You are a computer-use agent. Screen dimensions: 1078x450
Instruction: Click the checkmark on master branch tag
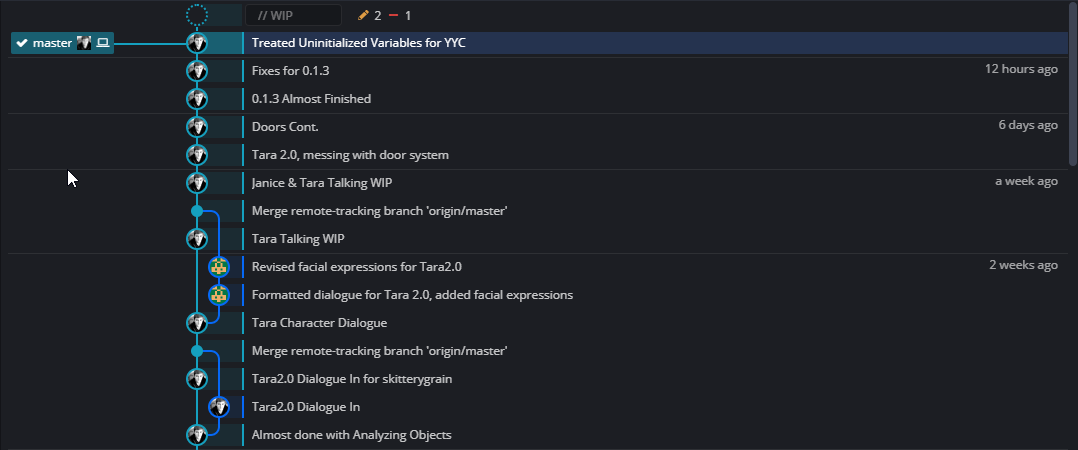pyautogui.click(x=22, y=43)
